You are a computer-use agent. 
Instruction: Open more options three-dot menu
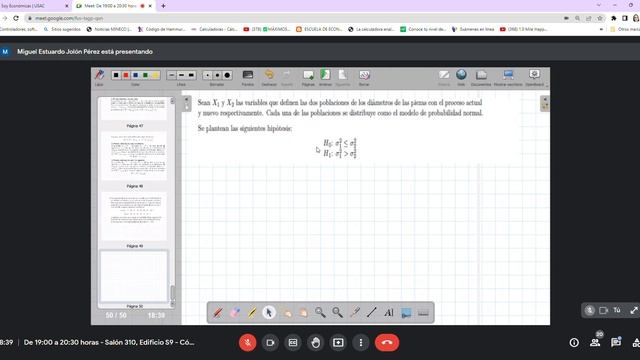click(361, 342)
